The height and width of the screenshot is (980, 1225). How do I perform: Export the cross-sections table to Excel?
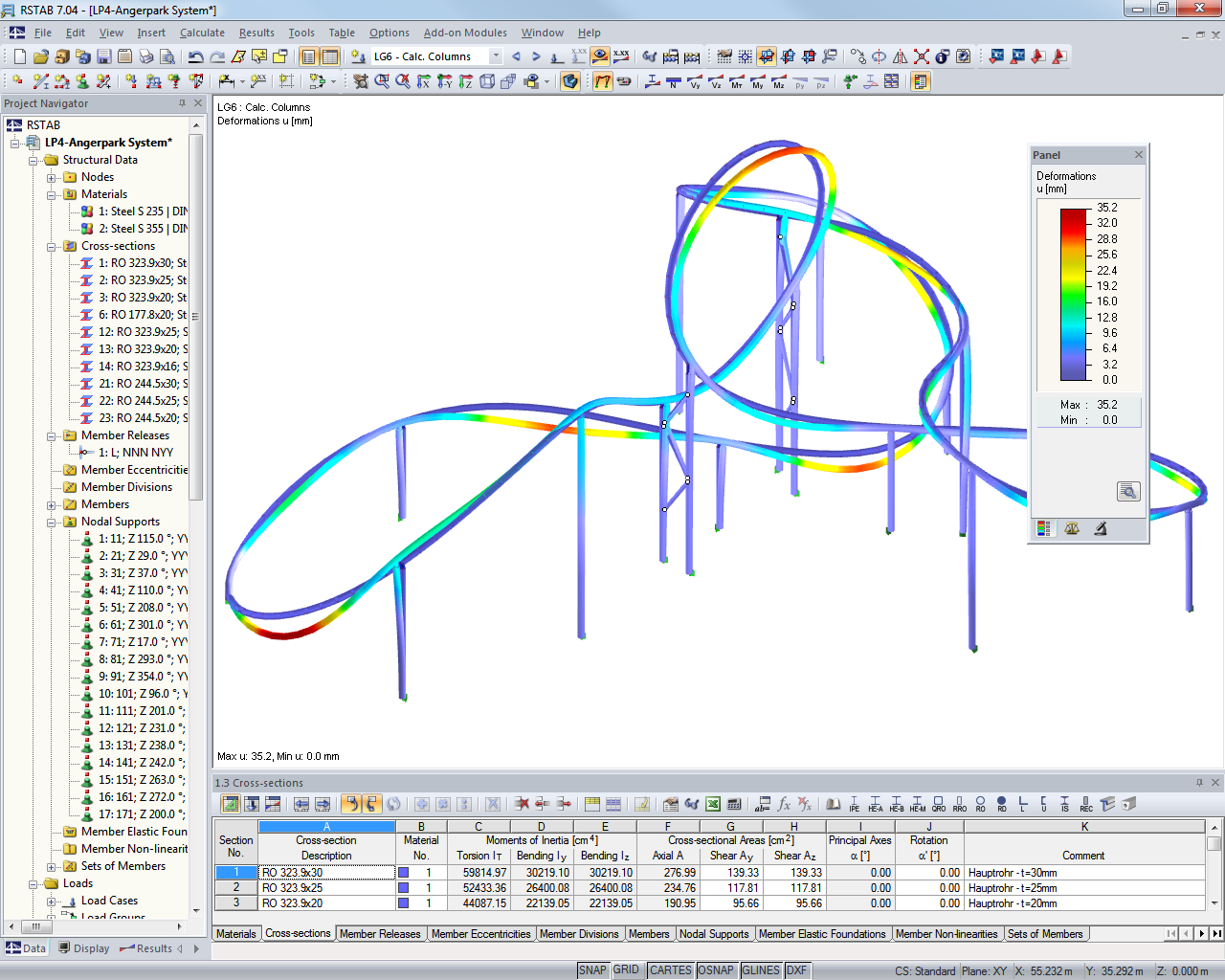(x=713, y=805)
